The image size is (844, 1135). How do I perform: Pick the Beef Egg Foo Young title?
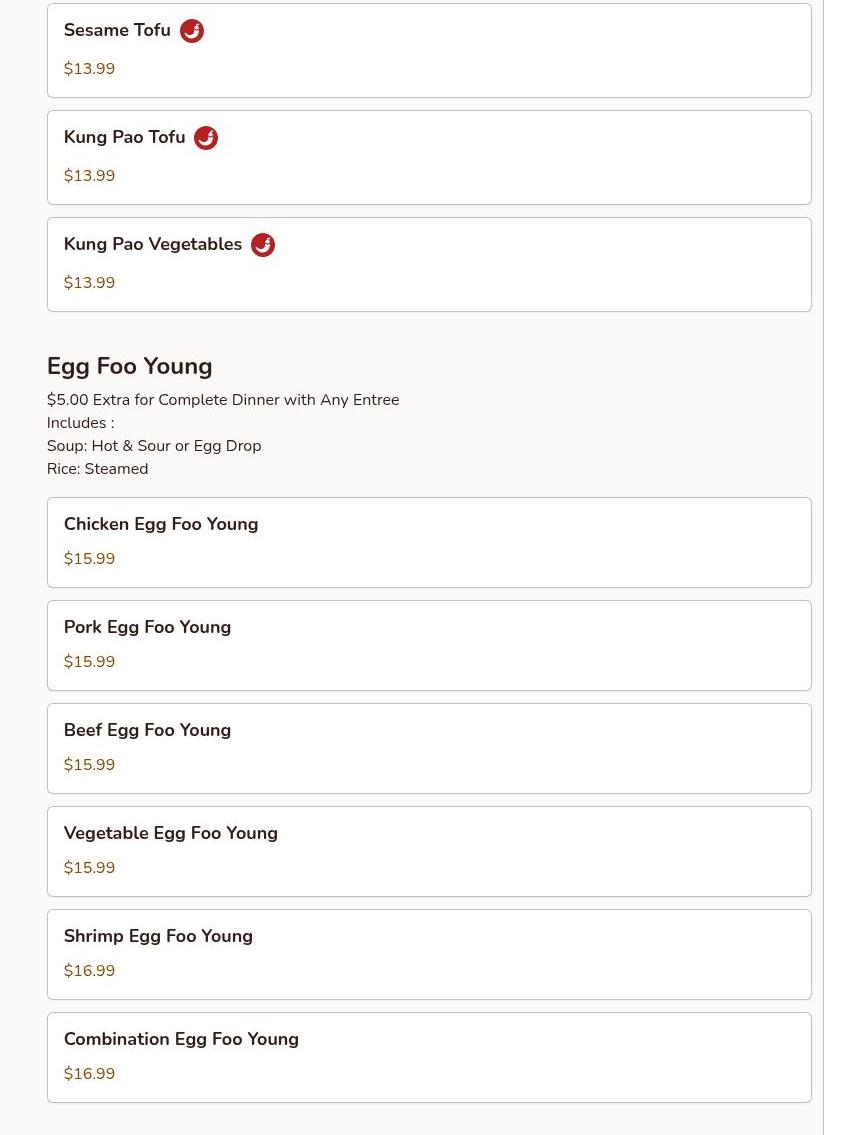[x=147, y=730]
